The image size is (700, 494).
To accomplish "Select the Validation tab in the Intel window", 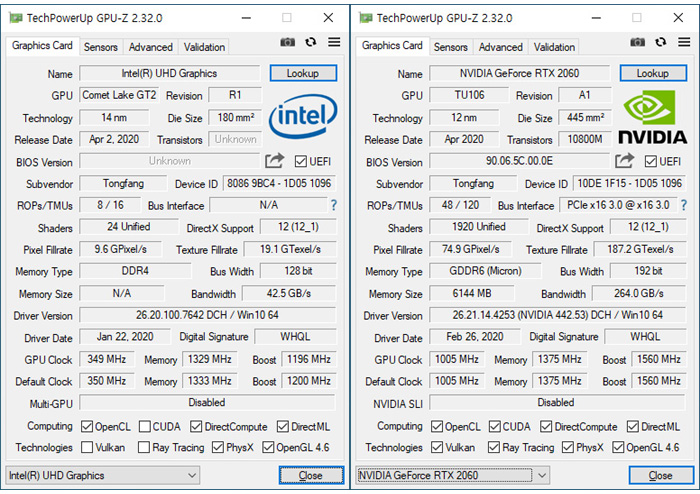I will (204, 47).
